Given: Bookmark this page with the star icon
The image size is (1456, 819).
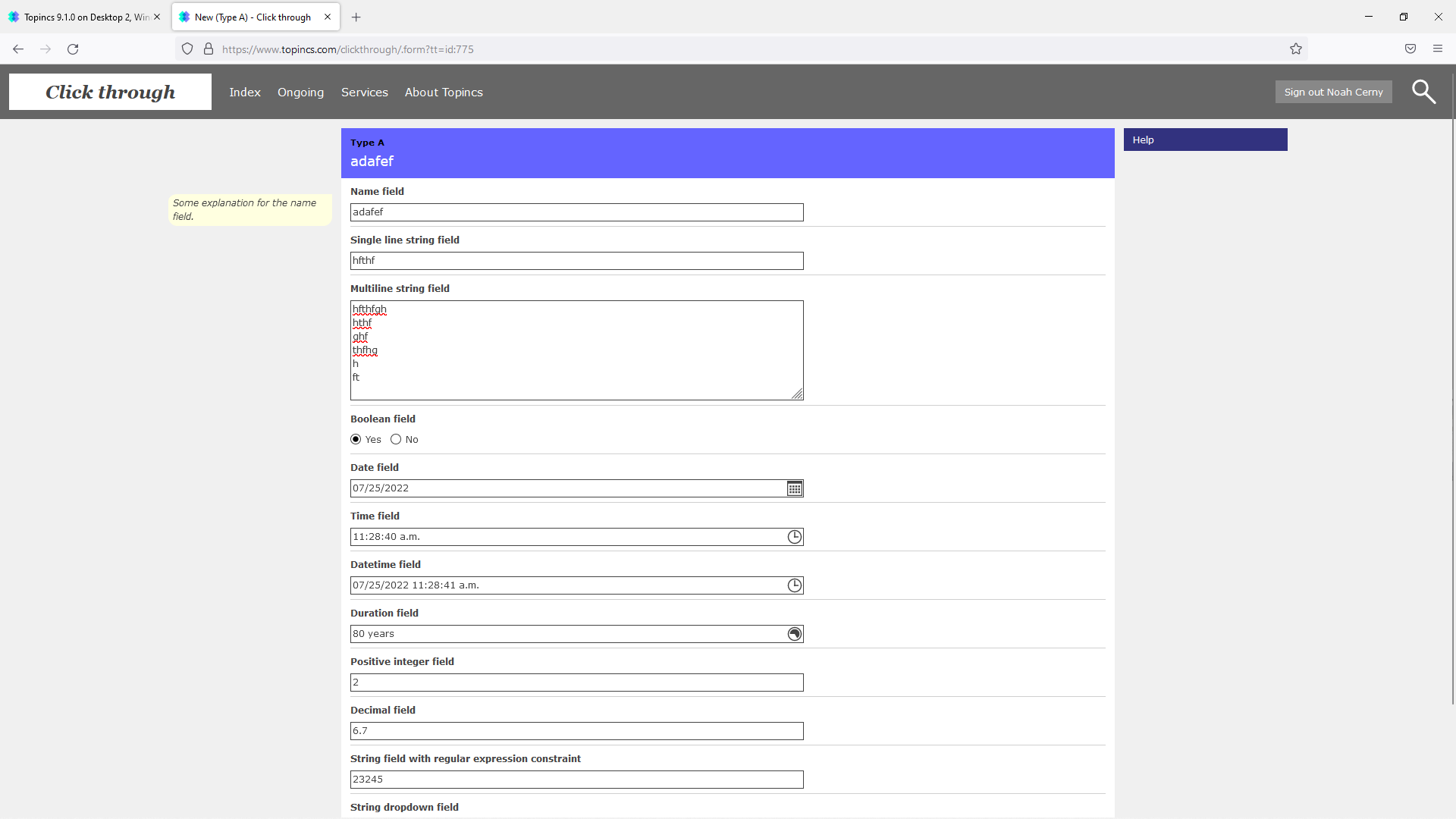Looking at the screenshot, I should tap(1296, 49).
